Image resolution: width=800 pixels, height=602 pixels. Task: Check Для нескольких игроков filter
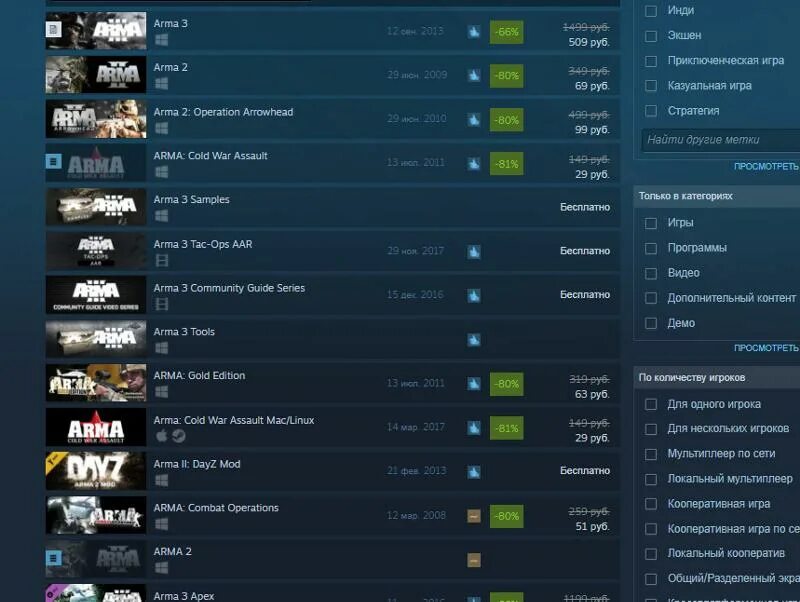[x=651, y=429]
